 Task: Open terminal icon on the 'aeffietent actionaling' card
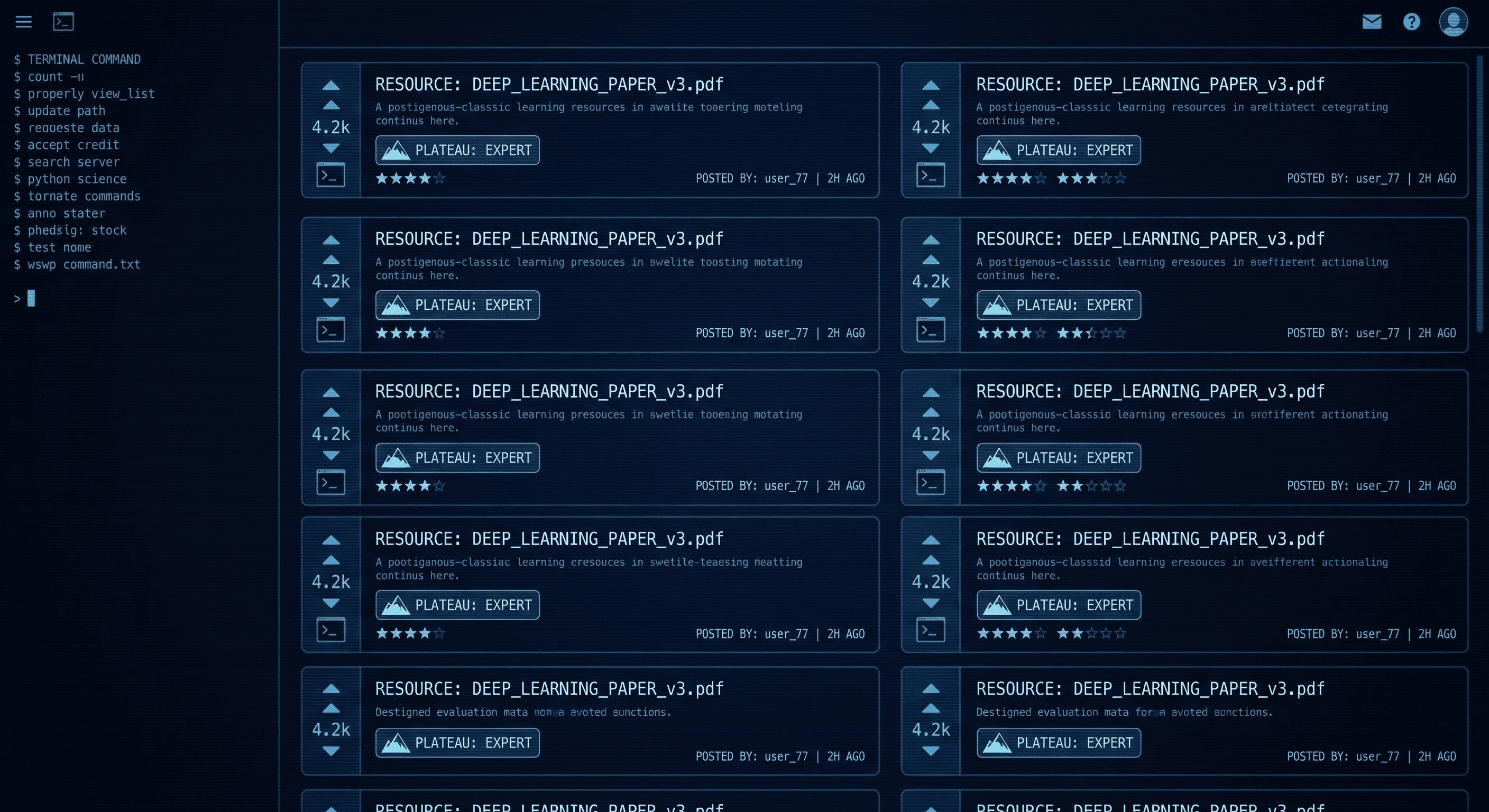click(x=931, y=329)
